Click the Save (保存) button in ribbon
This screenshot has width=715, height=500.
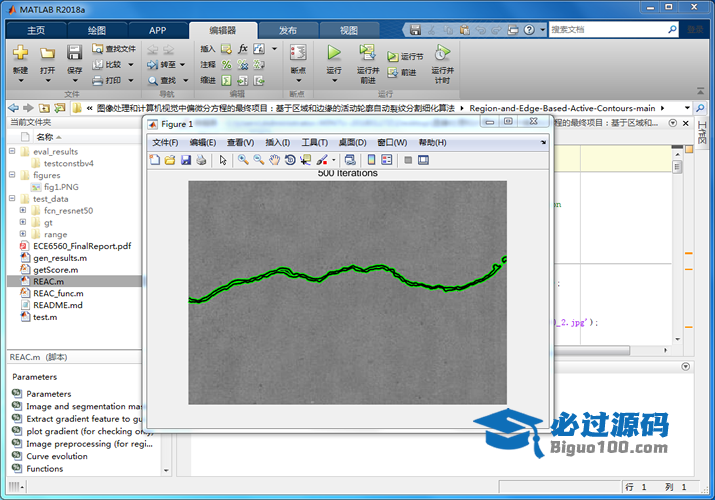coord(75,58)
